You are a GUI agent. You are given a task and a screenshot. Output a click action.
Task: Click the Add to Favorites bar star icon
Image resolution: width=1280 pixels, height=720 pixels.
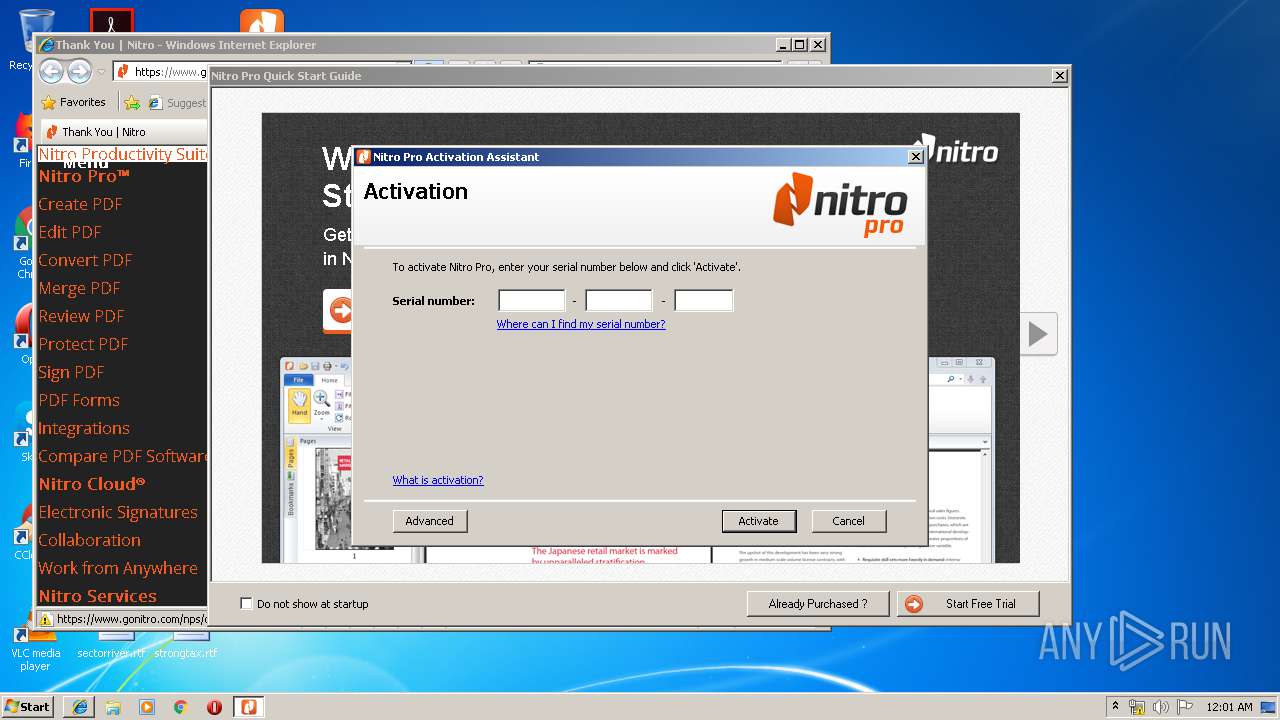pos(131,102)
